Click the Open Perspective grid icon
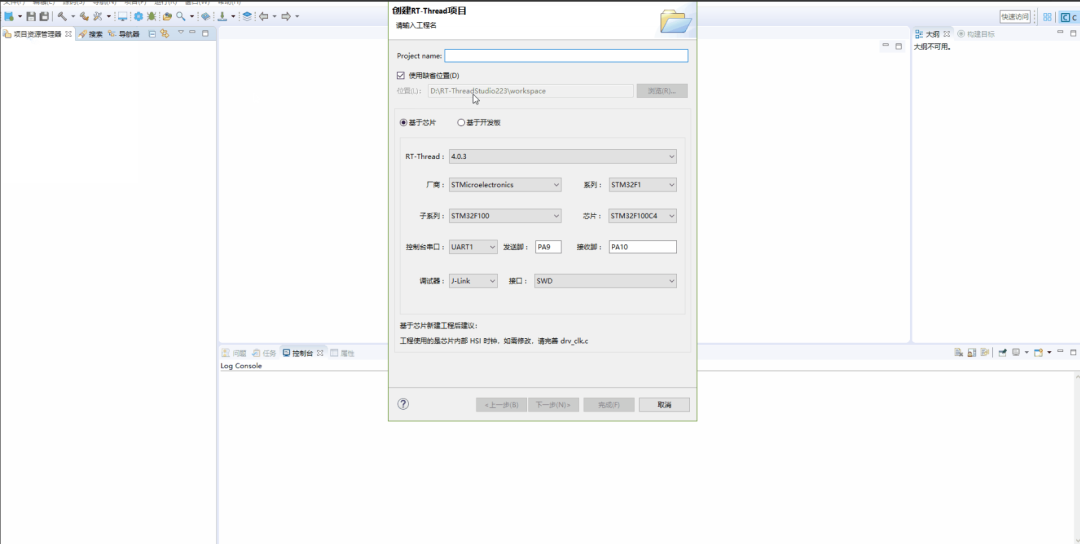This screenshot has height=544, width=1080. pos(1047,17)
